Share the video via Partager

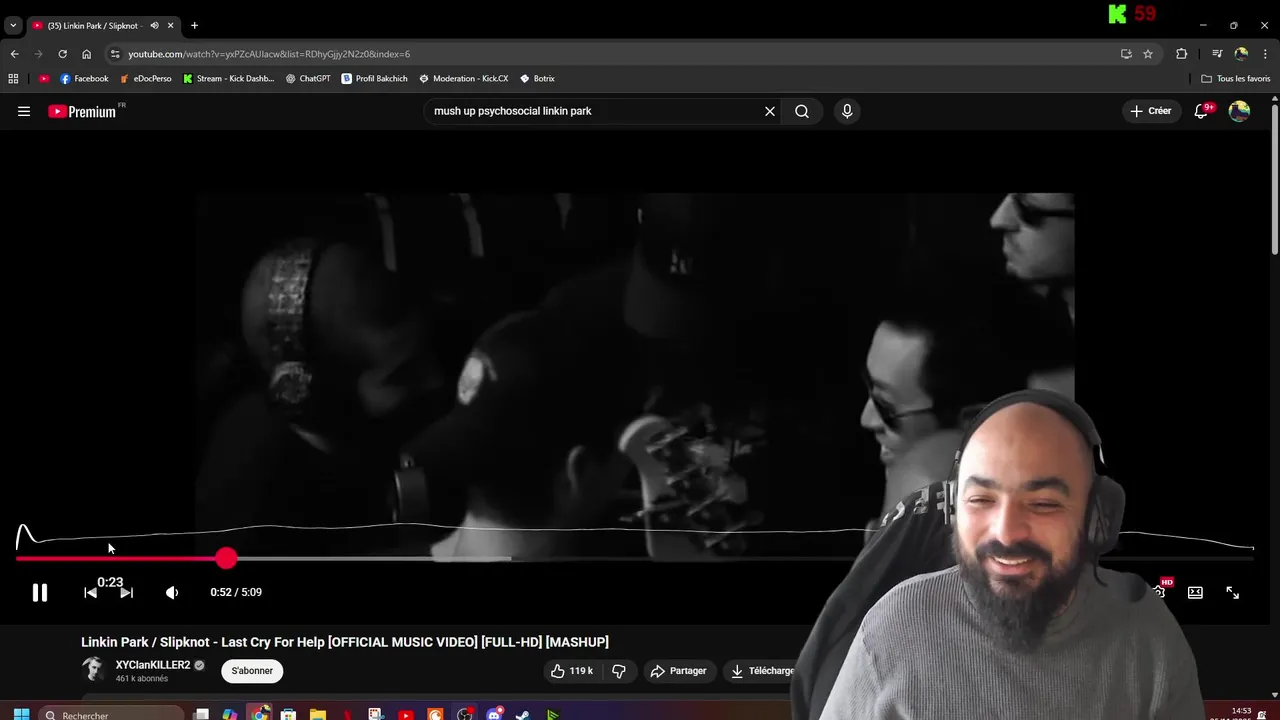pyautogui.click(x=678, y=671)
